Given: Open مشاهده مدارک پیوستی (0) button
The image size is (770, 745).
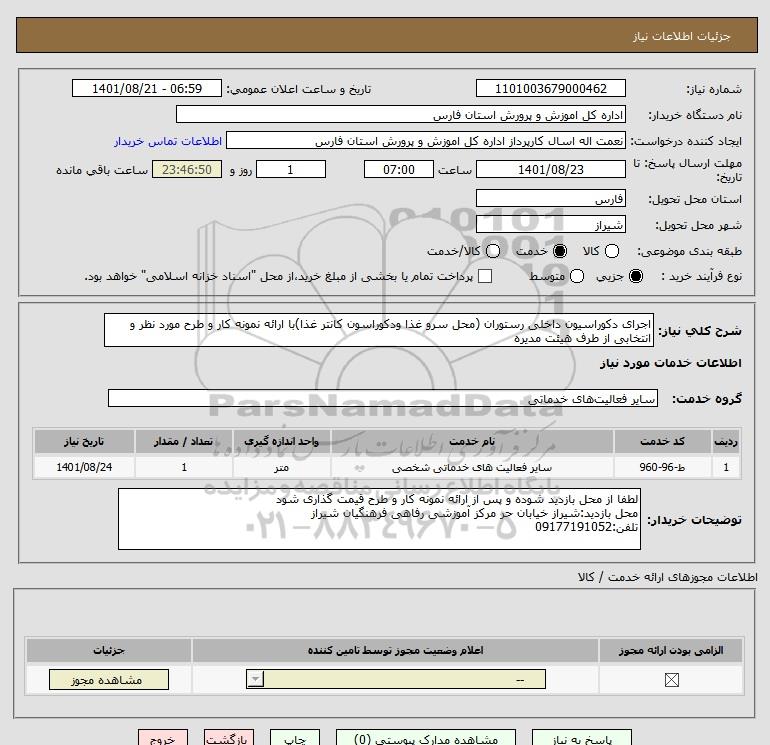Looking at the screenshot, I should click(x=426, y=738).
